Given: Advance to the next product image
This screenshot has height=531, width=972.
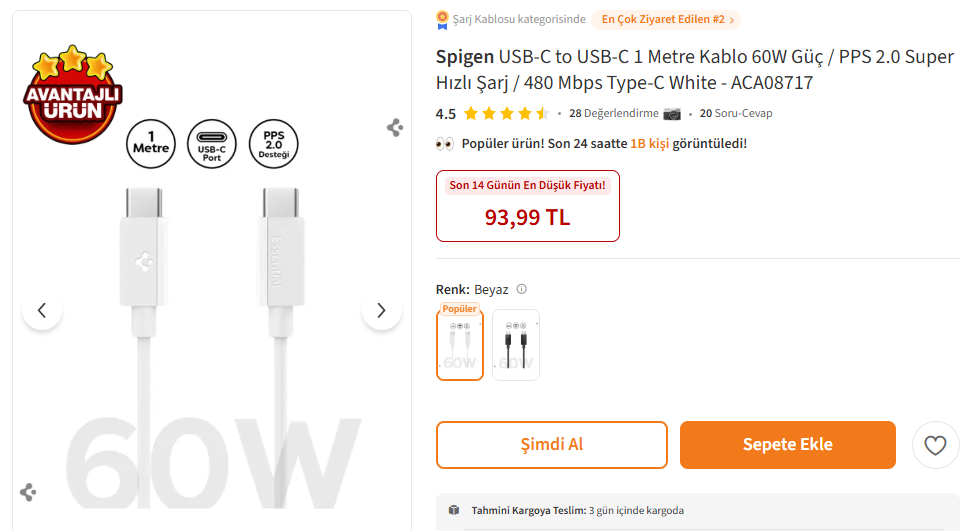Looking at the screenshot, I should coord(381,311).
